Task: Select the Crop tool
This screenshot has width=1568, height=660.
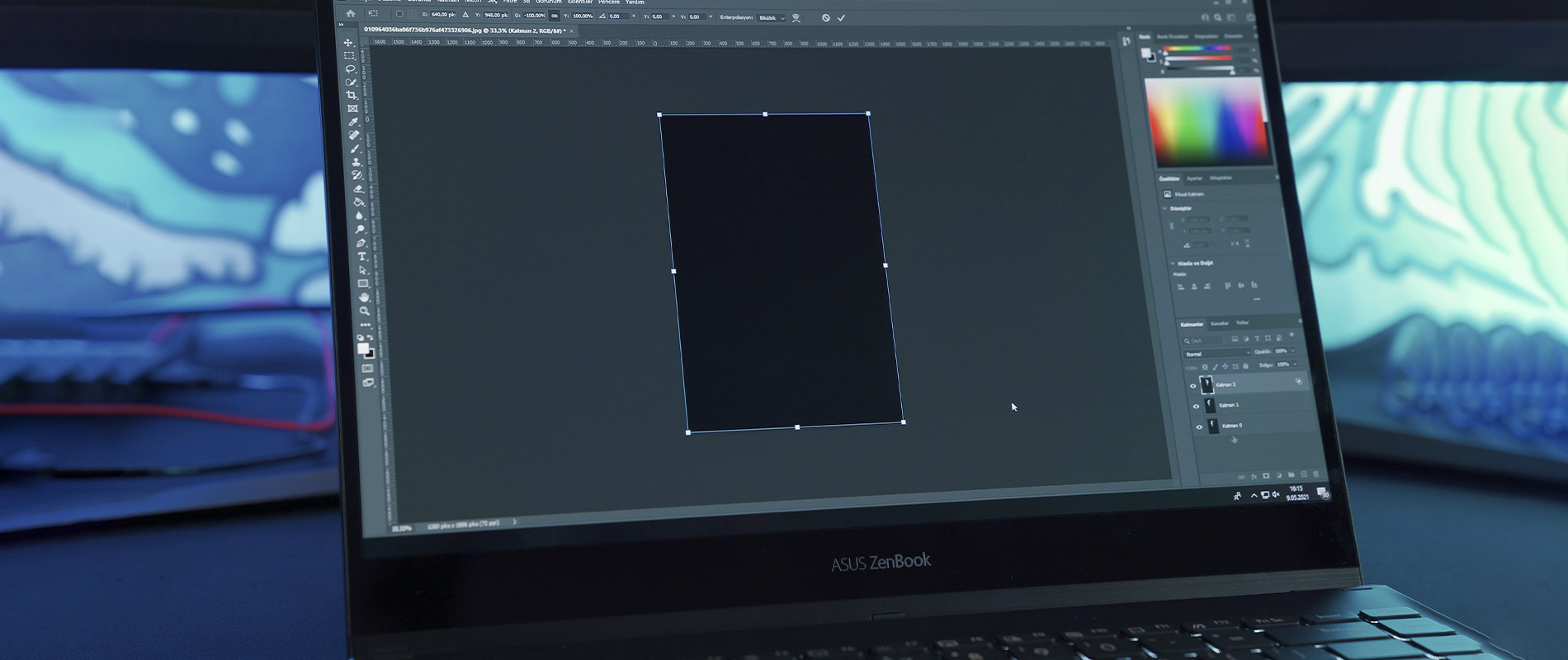Action: click(x=352, y=95)
